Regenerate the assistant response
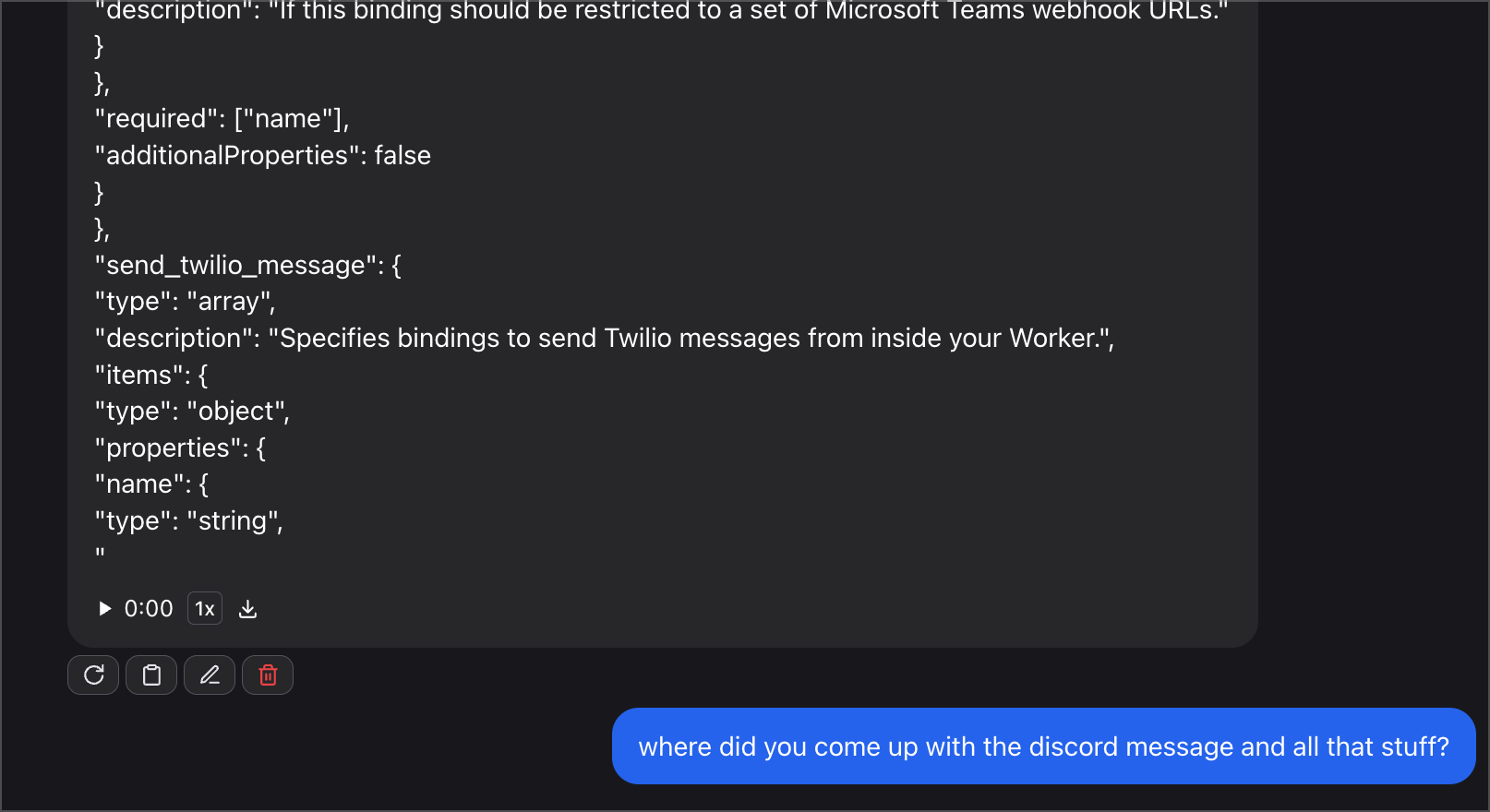The height and width of the screenshot is (812, 1490). point(93,675)
